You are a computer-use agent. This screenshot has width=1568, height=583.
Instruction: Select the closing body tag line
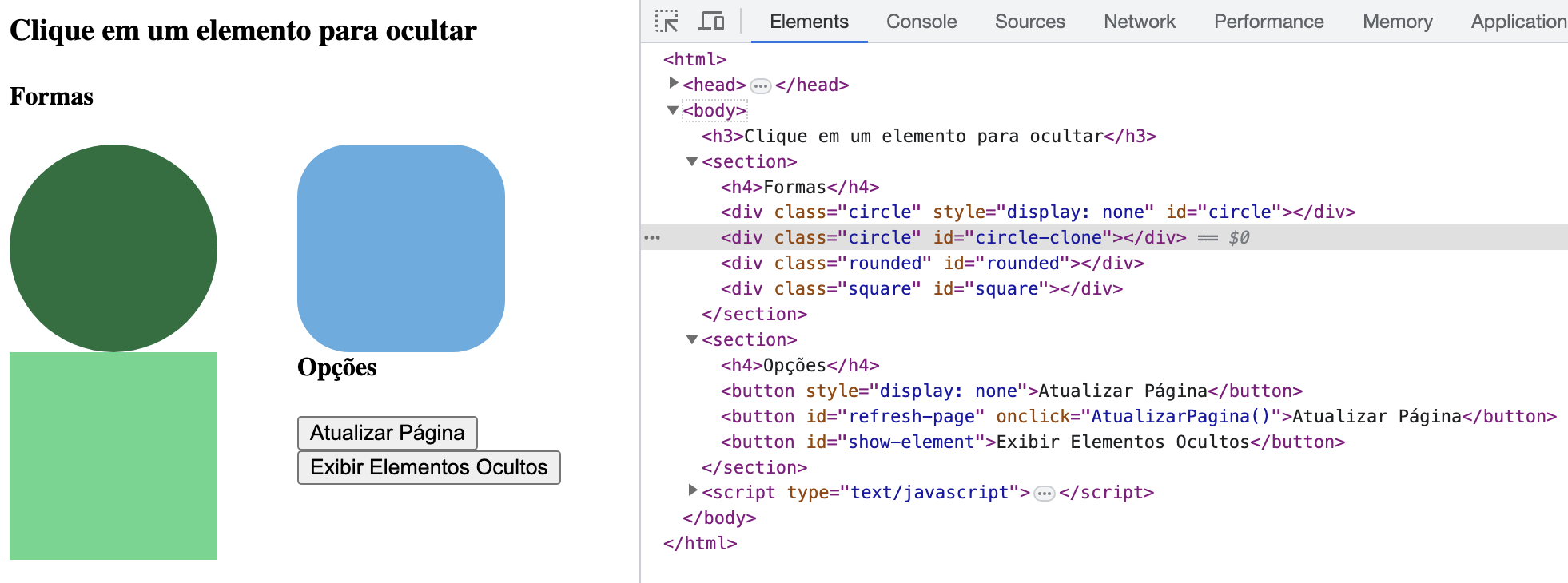pos(719,518)
